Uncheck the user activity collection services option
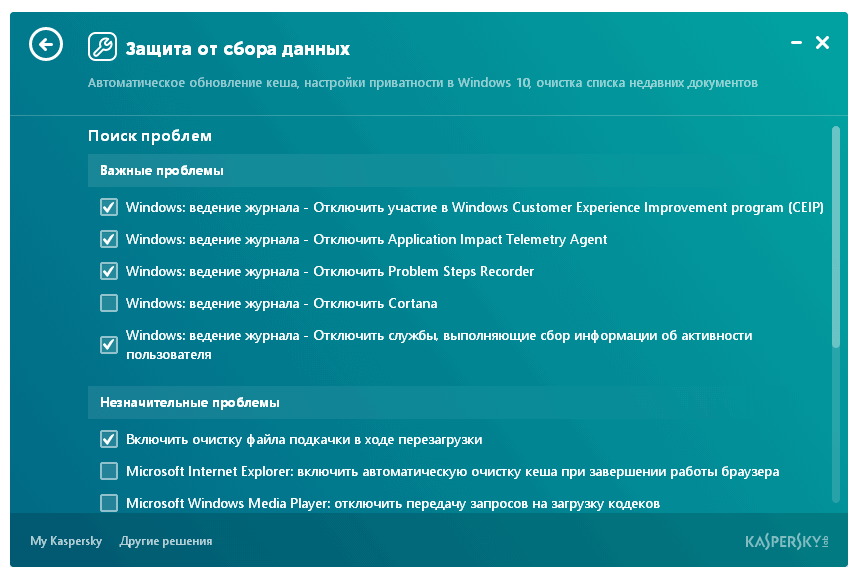The image size is (857, 579). 109,345
